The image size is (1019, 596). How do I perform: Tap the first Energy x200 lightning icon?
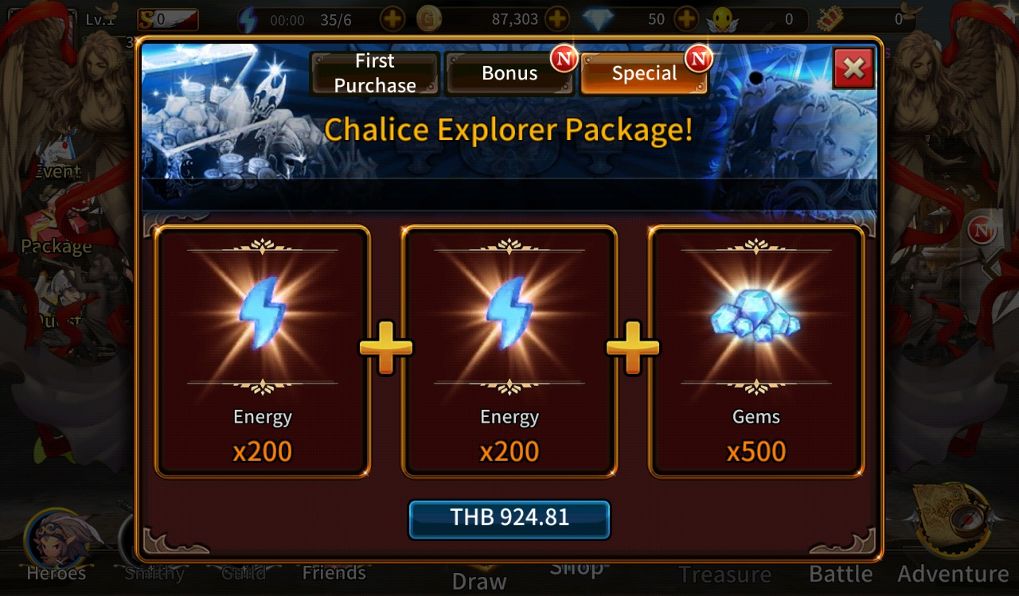click(x=263, y=313)
